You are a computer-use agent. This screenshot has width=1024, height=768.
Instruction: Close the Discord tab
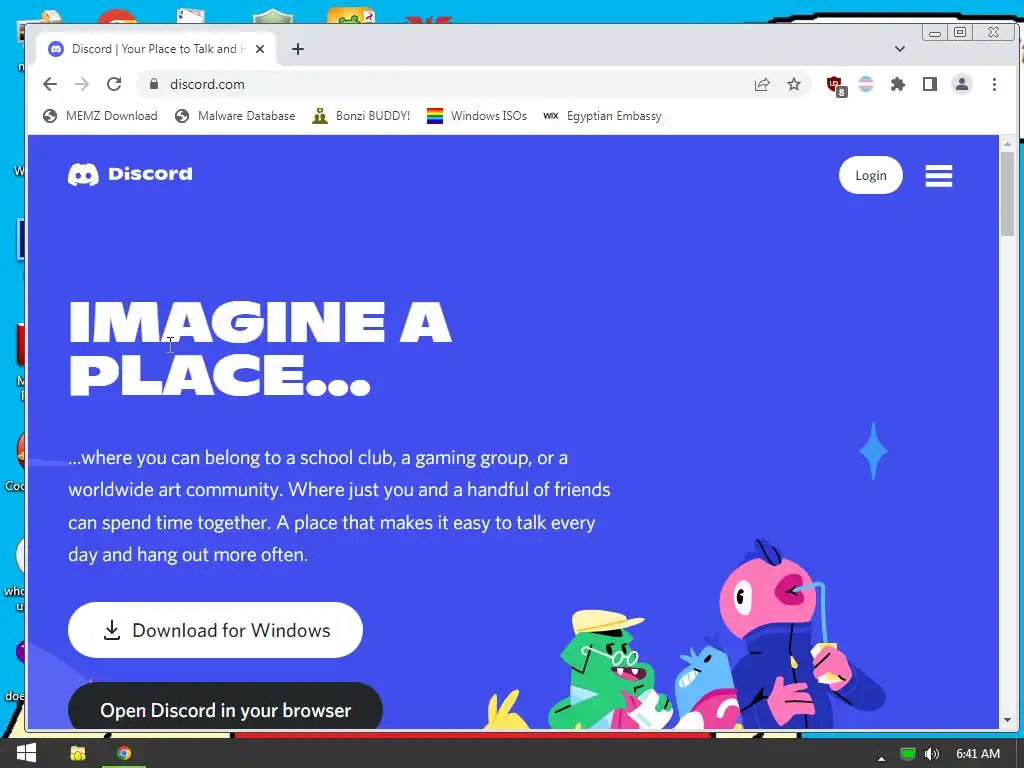tap(260, 49)
